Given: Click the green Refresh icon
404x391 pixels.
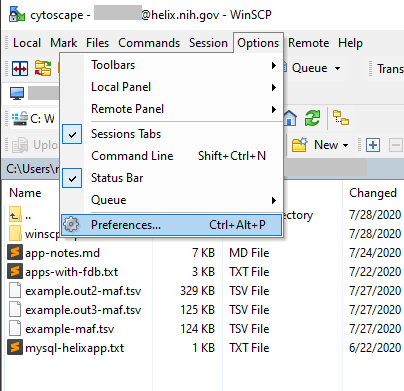Looking at the screenshot, I should (x=312, y=118).
